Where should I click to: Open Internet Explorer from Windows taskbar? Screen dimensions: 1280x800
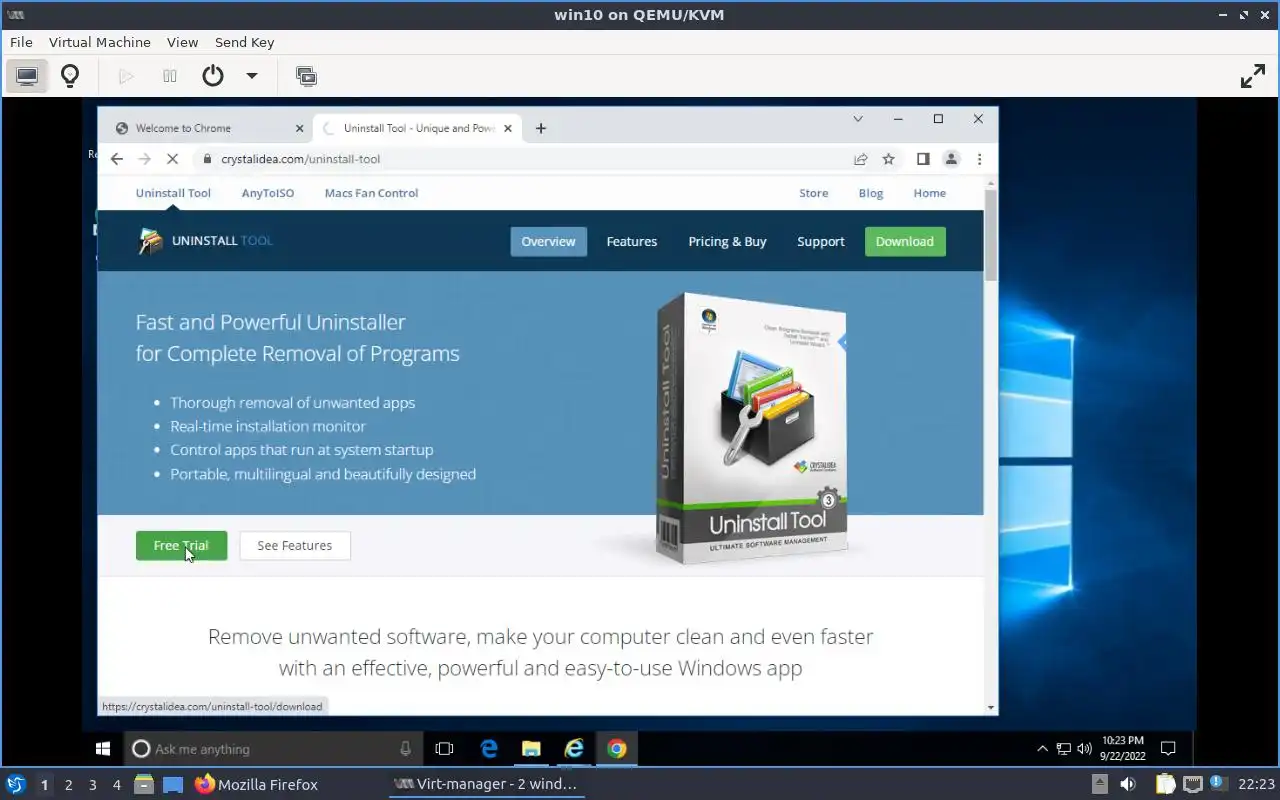tap(574, 748)
